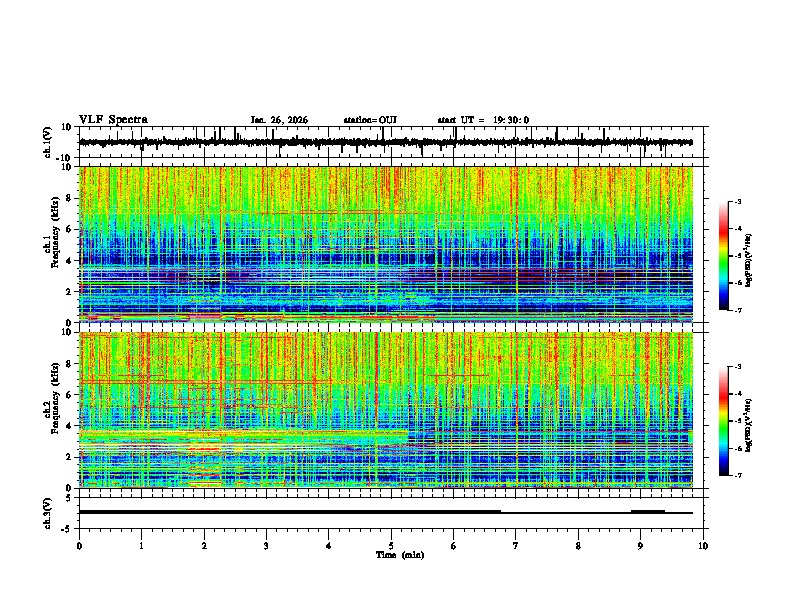Click time axis tick label "6"
The width and height of the screenshot is (792, 612).
454,546
